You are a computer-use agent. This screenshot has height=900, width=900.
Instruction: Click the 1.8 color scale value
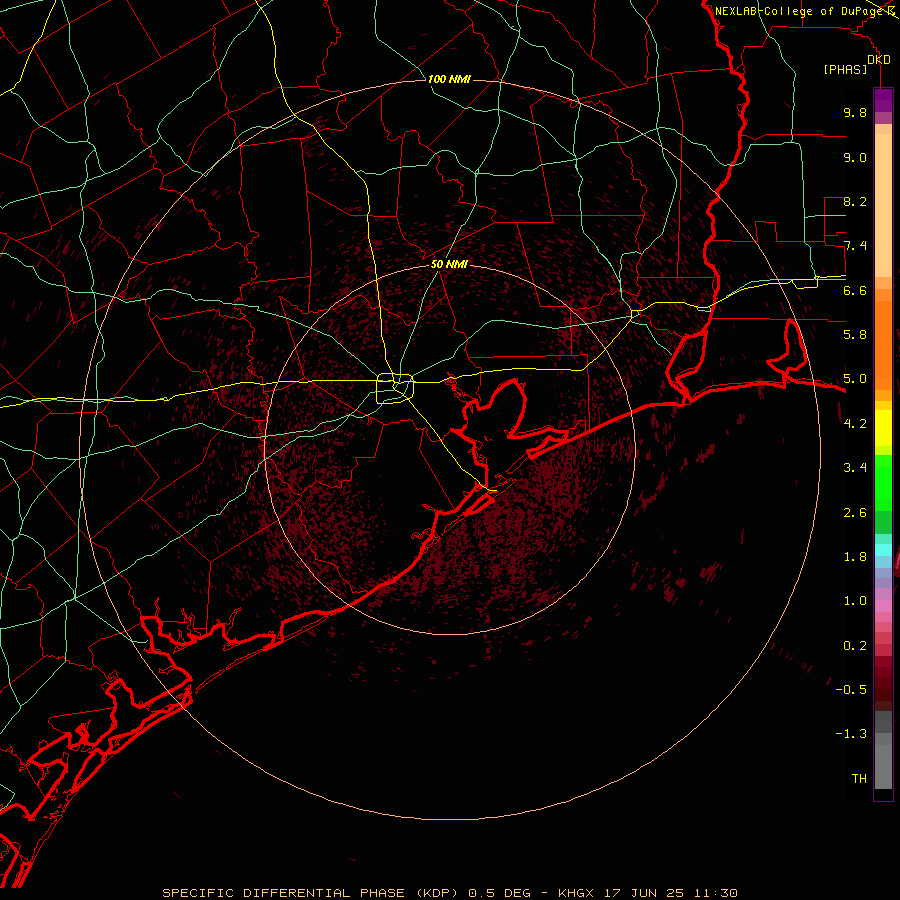(855, 557)
